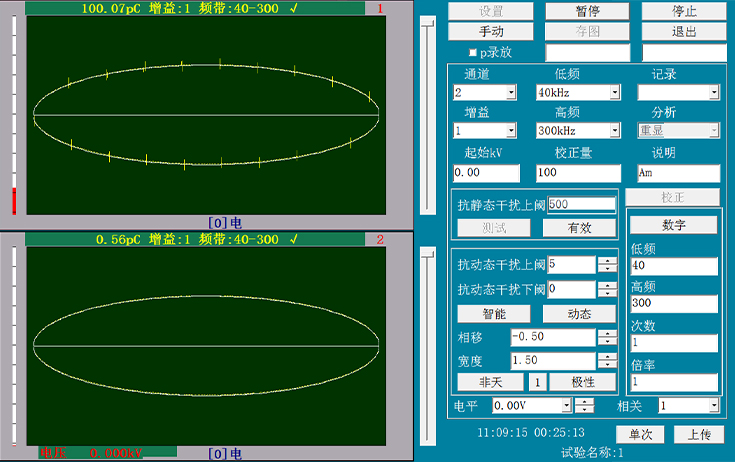Viewport: 735px width, 462px height.
Task: Select the 智能 smart mode button
Action: (493, 314)
